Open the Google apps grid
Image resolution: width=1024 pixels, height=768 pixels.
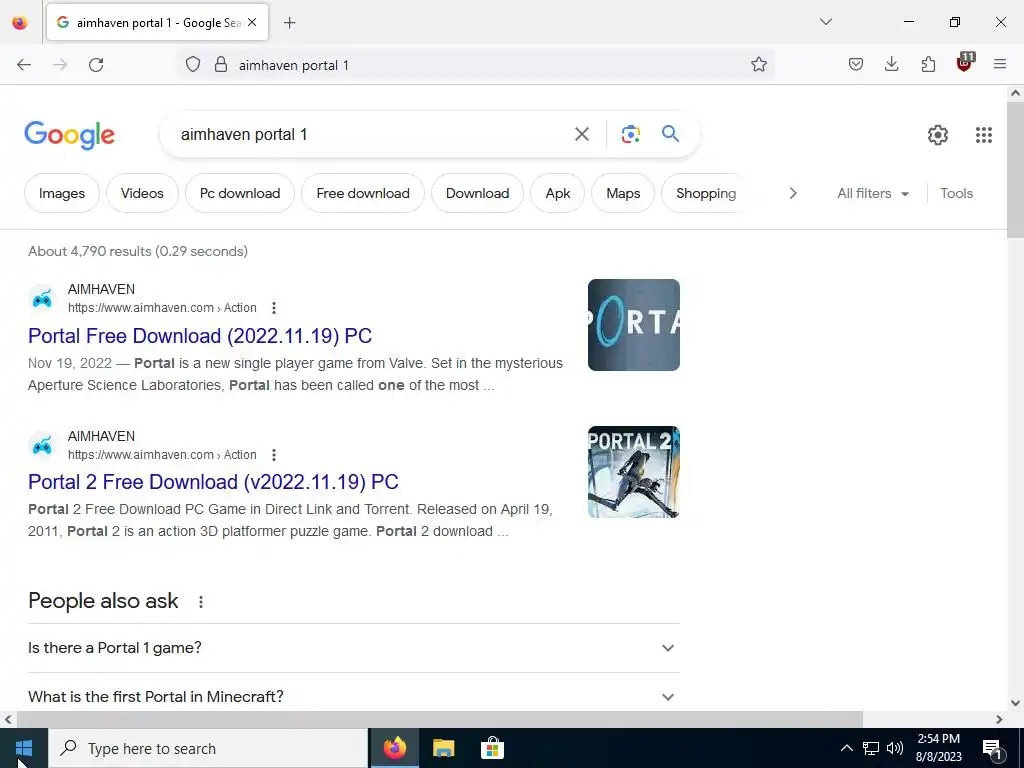(x=984, y=135)
